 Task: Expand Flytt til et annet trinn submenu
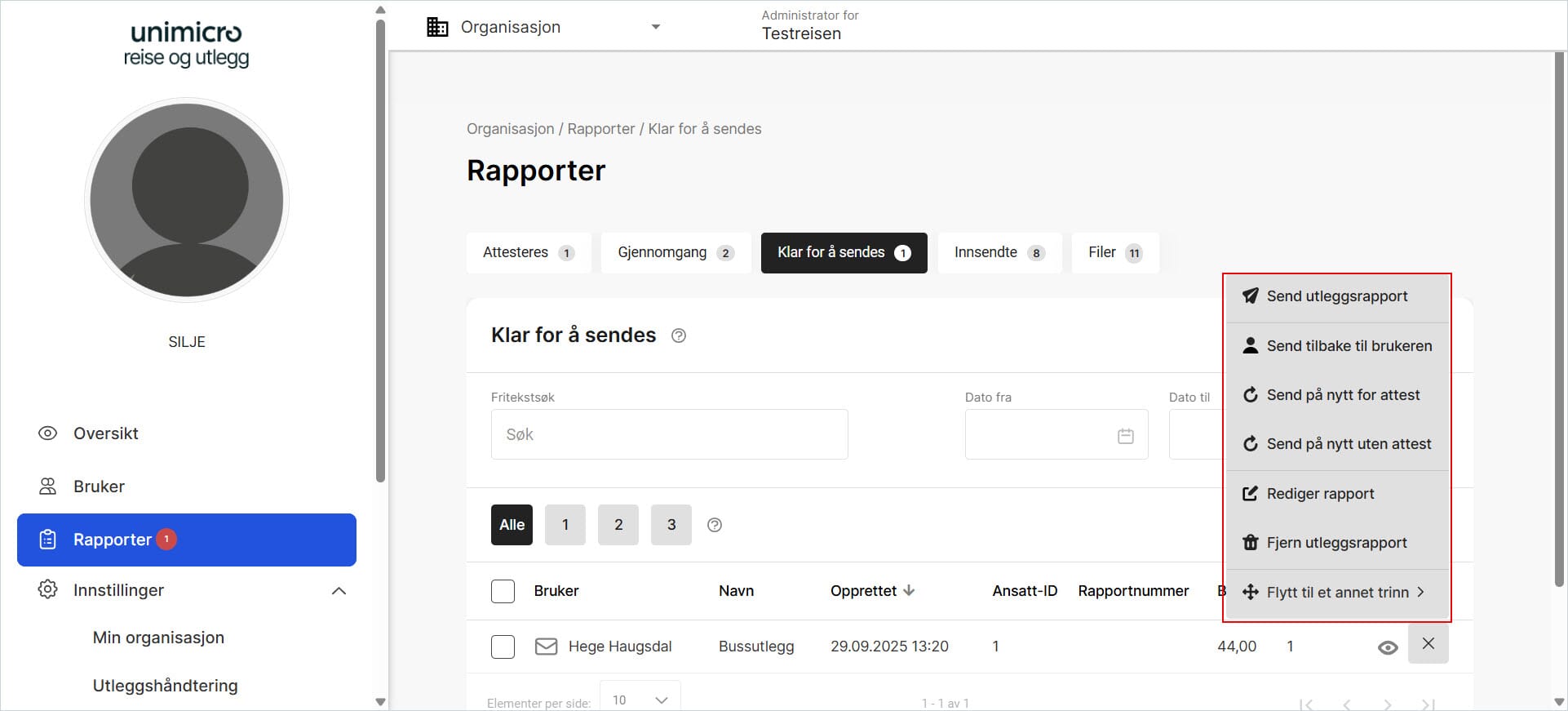[1337, 593]
